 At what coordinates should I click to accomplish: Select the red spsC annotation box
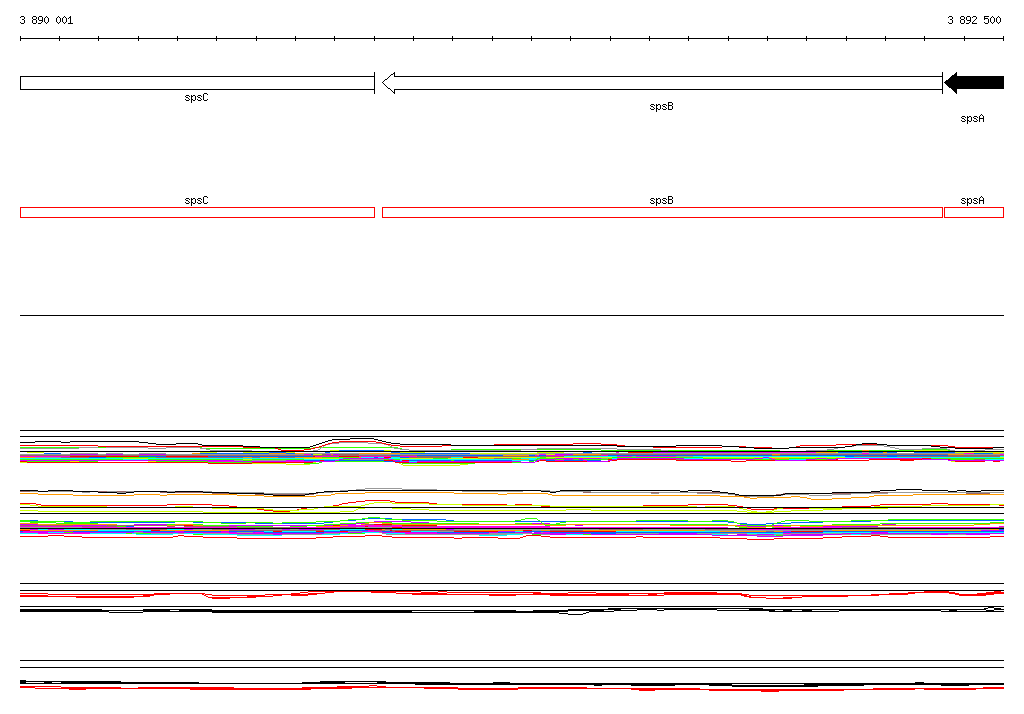[197, 212]
